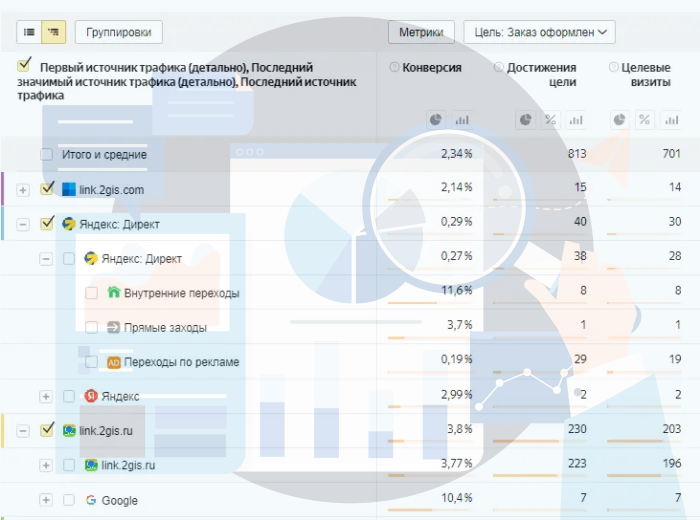Check the Google row checkbox

point(69,500)
